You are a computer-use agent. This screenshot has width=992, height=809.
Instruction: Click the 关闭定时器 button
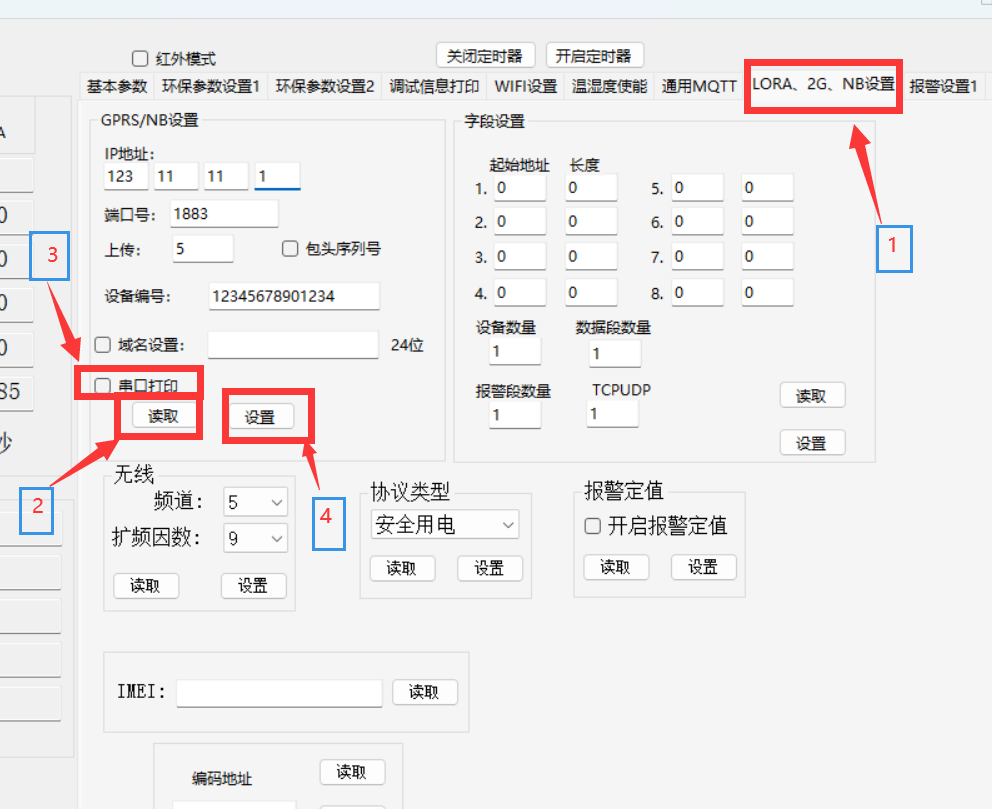pos(486,55)
